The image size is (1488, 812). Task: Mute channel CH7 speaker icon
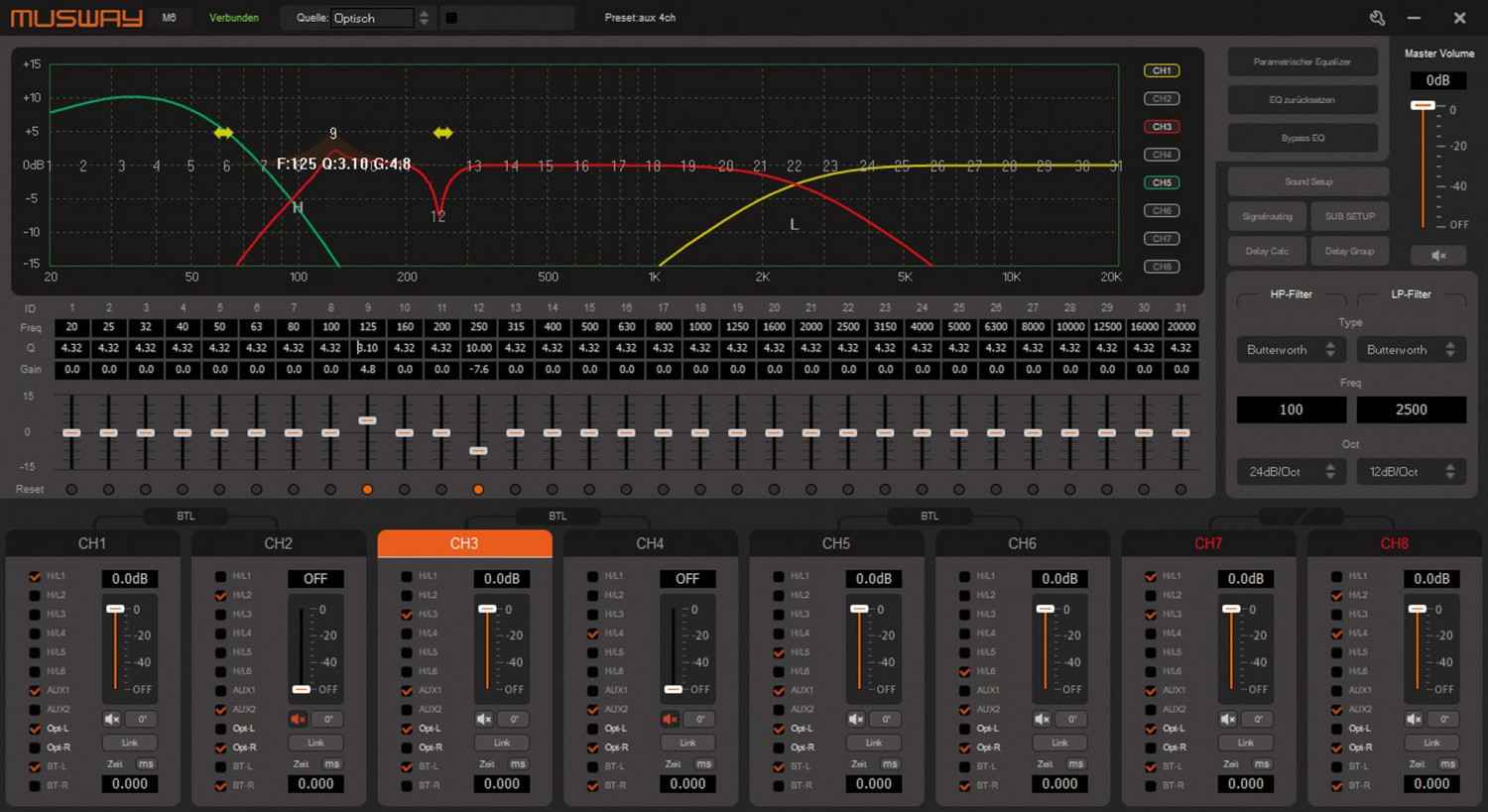(1228, 719)
